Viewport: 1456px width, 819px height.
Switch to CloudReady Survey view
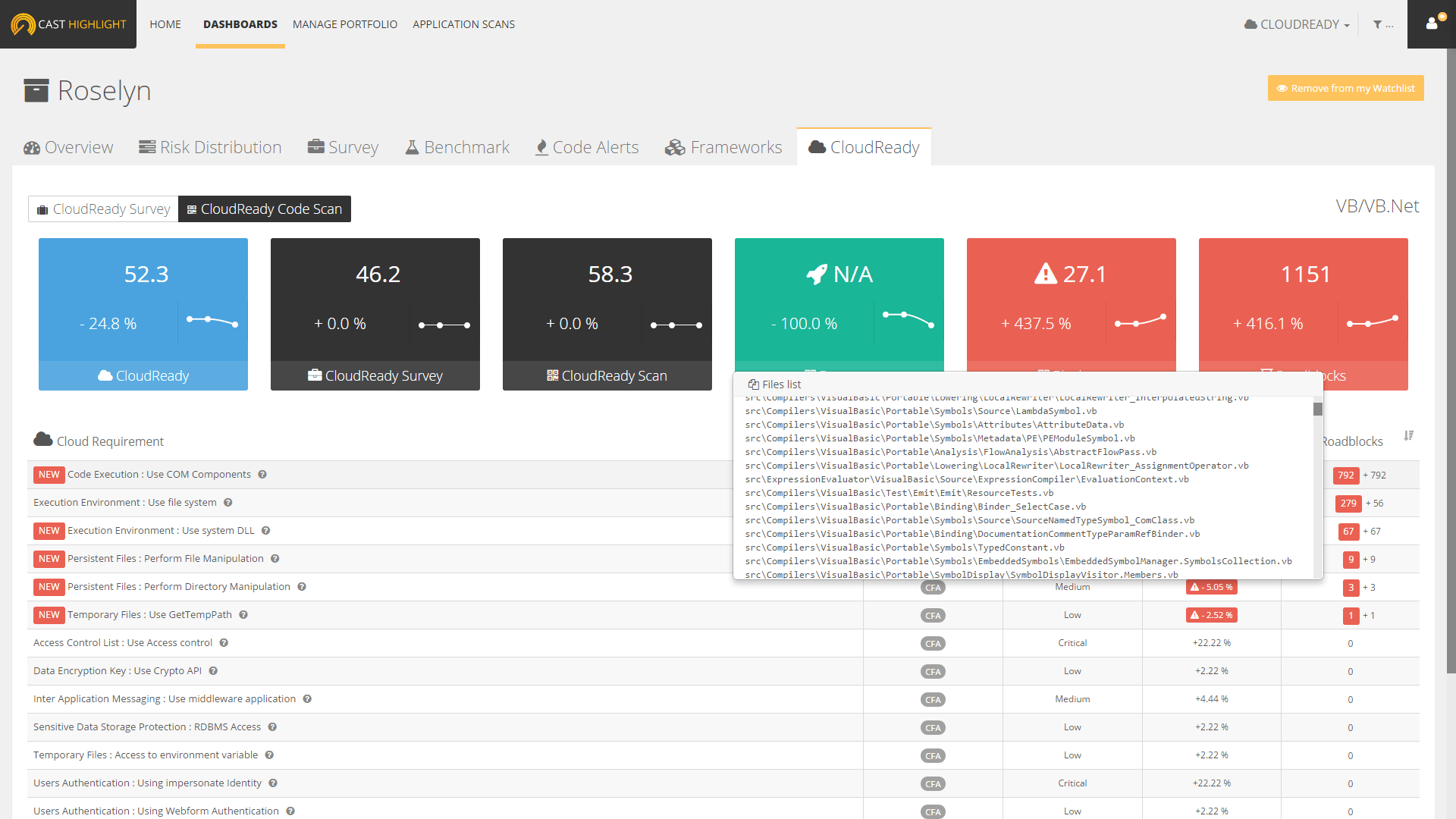[104, 209]
